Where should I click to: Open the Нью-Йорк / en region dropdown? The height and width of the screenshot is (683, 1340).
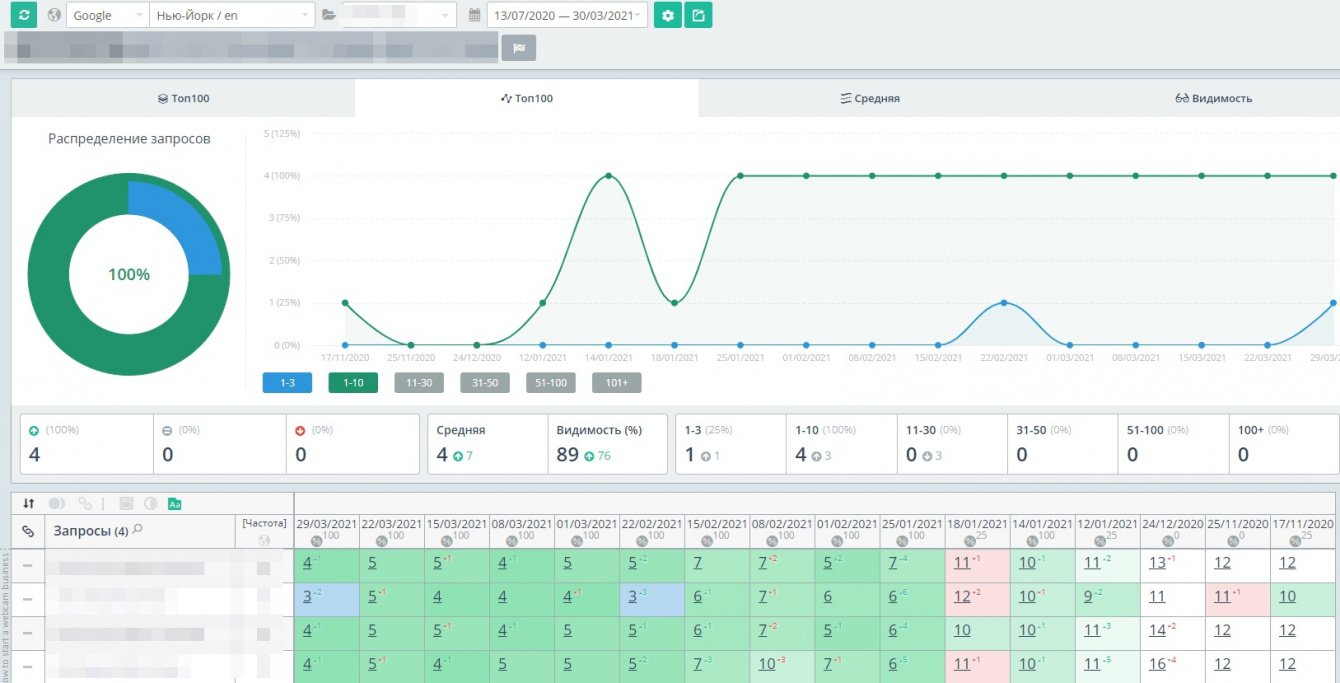click(232, 16)
